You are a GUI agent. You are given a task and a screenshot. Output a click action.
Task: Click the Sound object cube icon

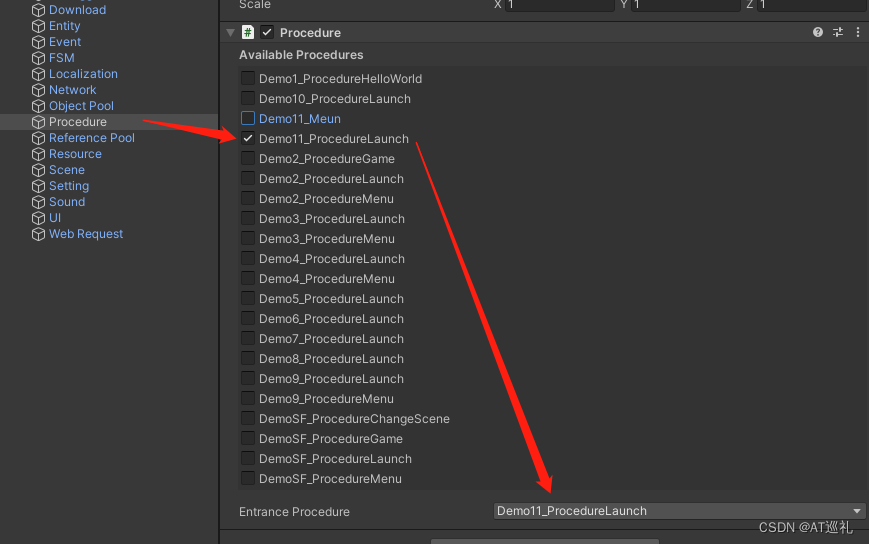click(38, 202)
